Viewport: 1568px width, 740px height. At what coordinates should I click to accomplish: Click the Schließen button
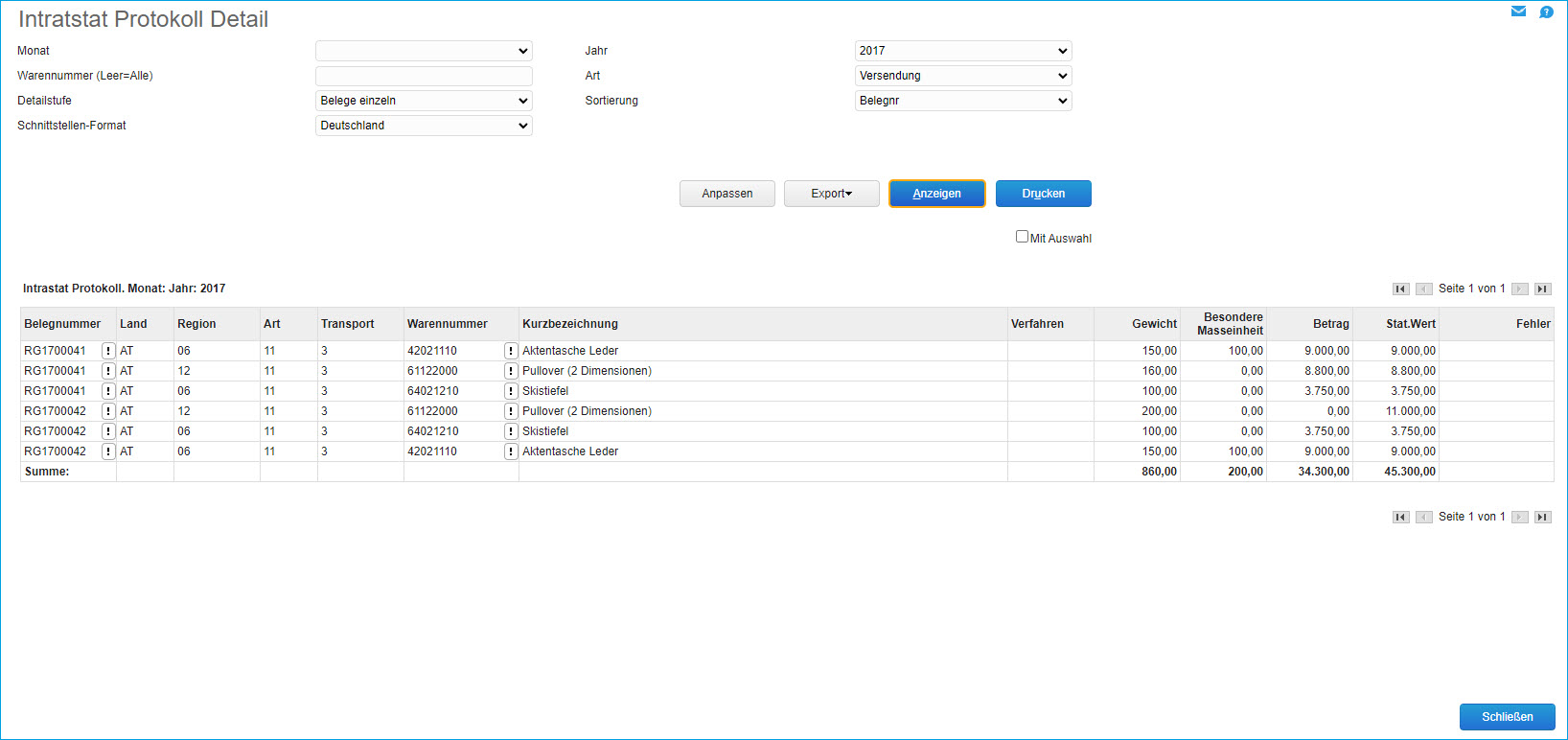[x=1507, y=717]
